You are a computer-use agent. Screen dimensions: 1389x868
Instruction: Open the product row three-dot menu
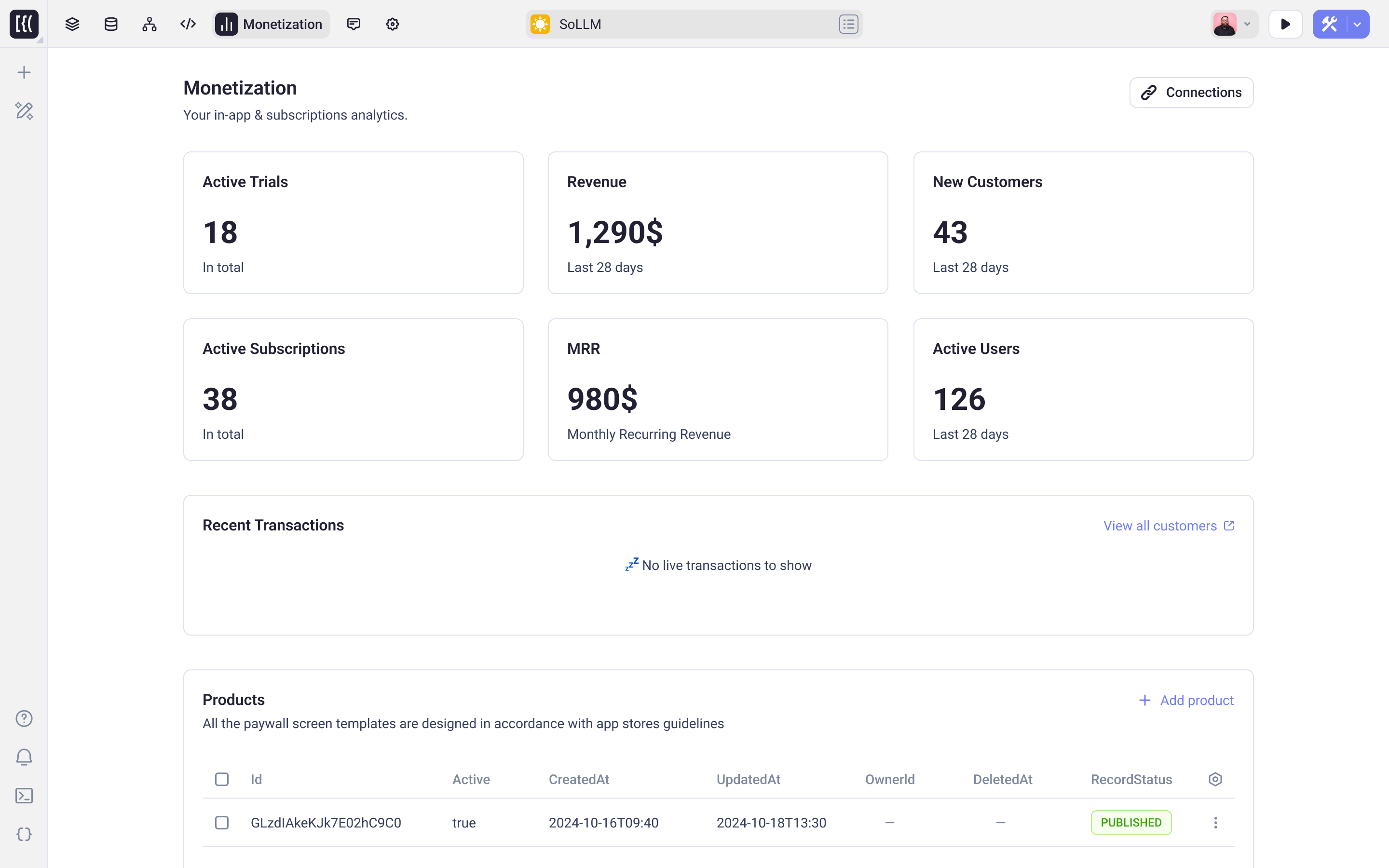pos(1215,822)
